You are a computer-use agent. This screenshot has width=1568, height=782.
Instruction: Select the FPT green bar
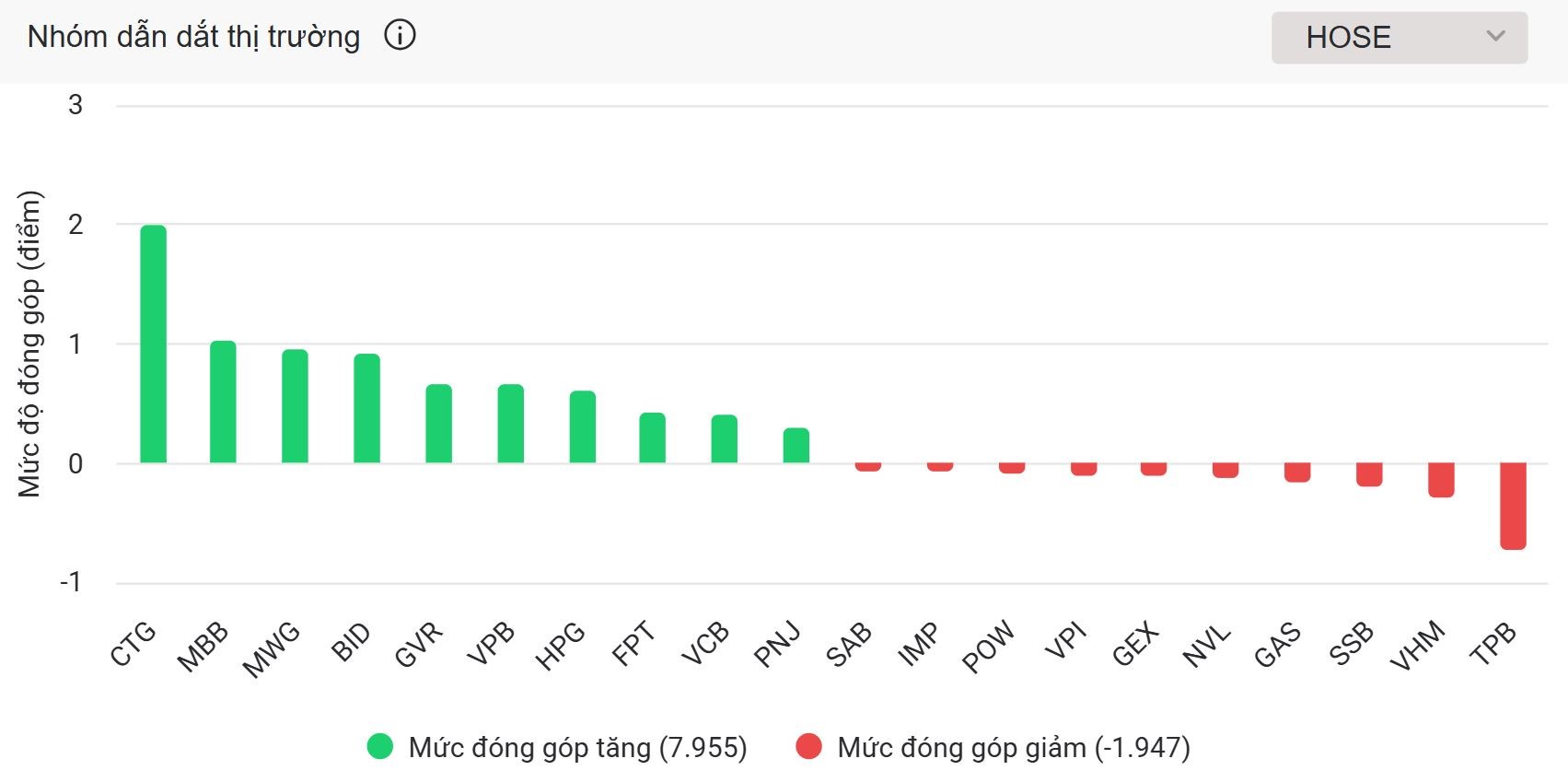(x=652, y=438)
